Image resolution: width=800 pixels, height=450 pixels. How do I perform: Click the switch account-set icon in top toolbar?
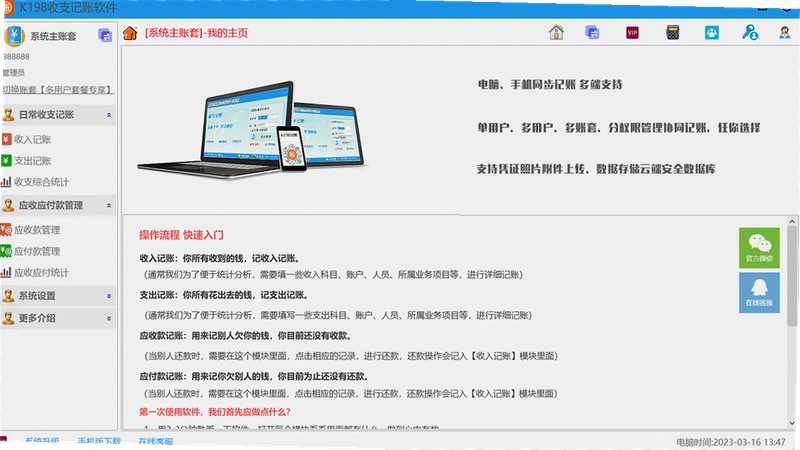pos(592,33)
